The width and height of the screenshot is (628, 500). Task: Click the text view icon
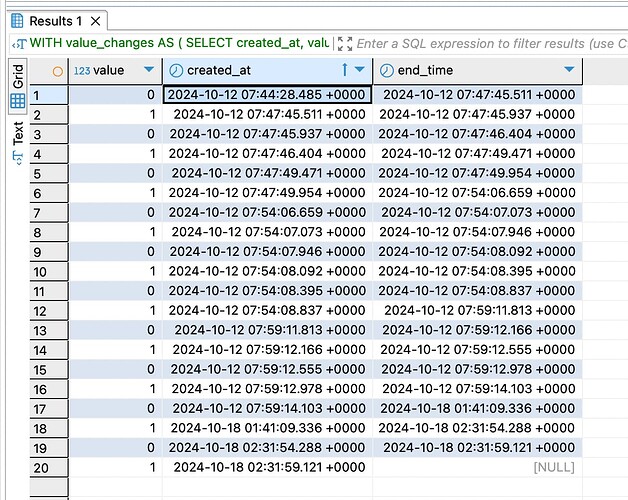tap(18, 157)
